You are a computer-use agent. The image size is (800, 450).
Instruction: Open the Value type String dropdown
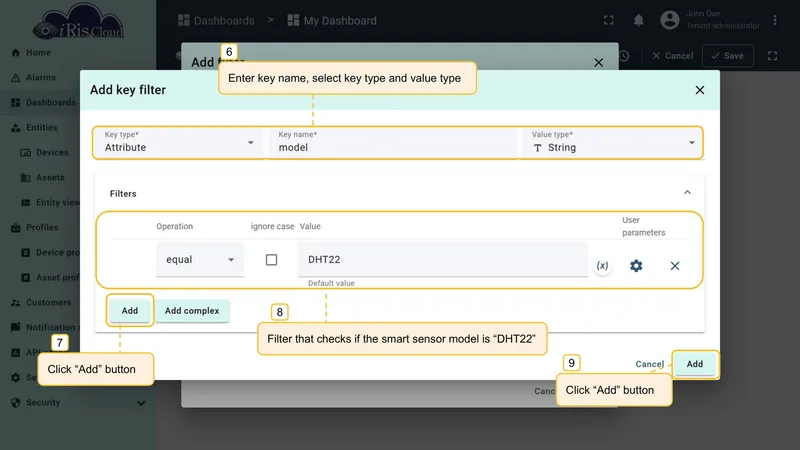pos(612,143)
